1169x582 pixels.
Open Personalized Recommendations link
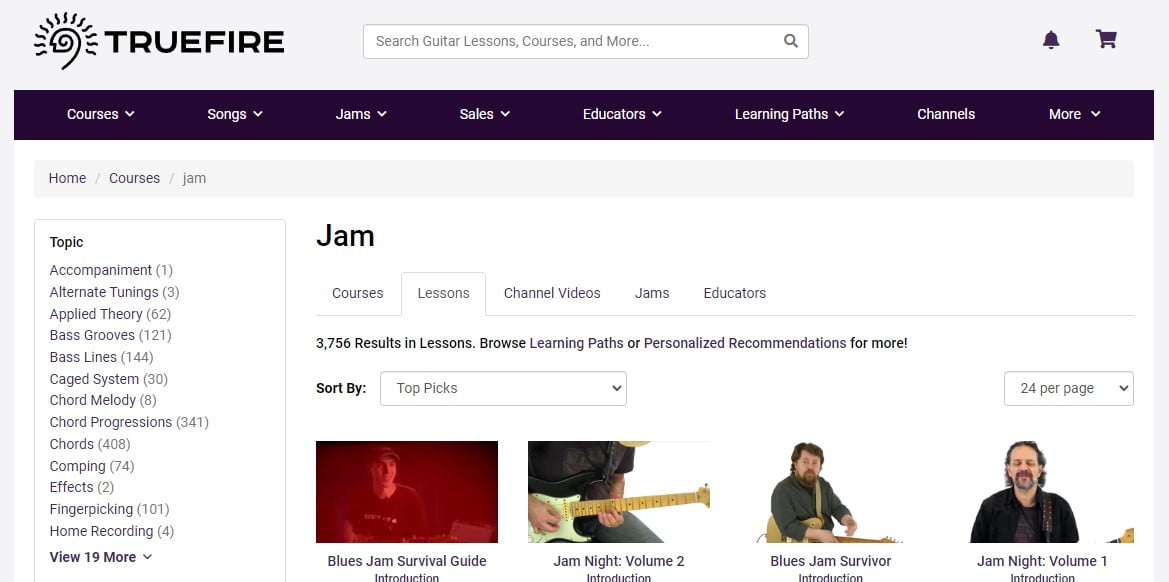coord(745,344)
